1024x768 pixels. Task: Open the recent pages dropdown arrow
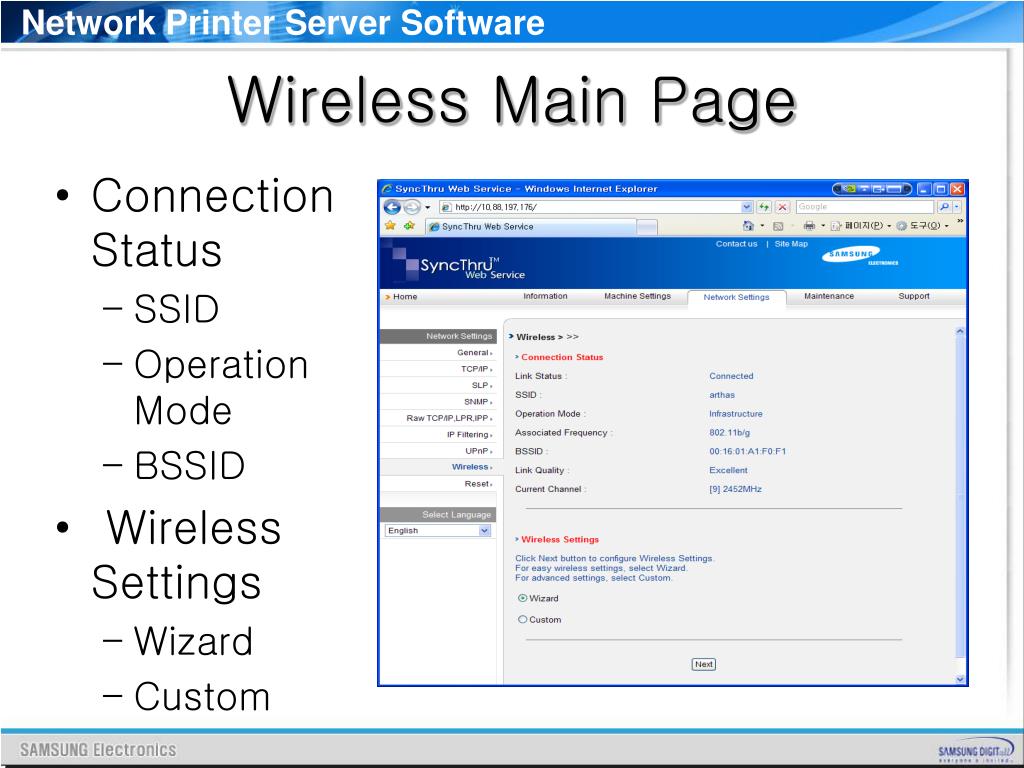[428, 207]
